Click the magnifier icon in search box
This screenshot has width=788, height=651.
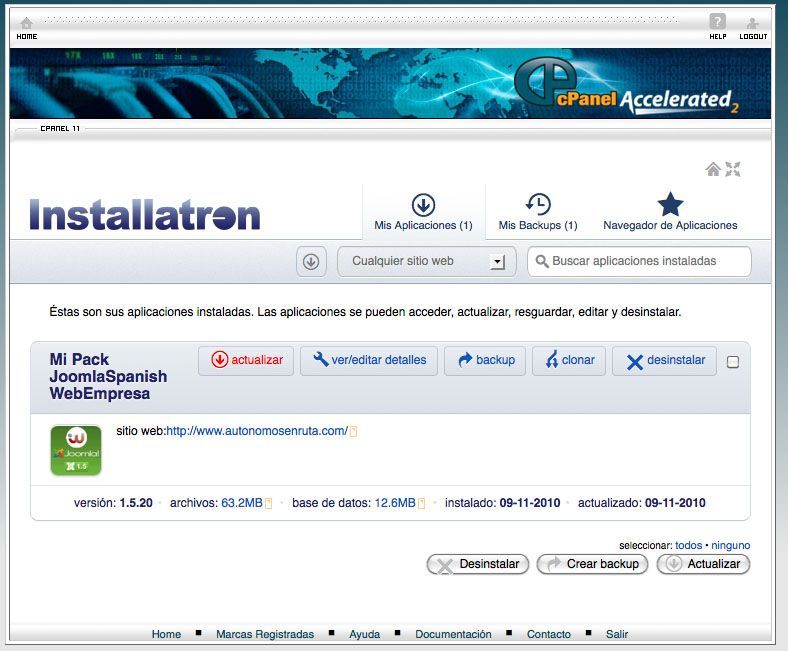[x=542, y=261]
